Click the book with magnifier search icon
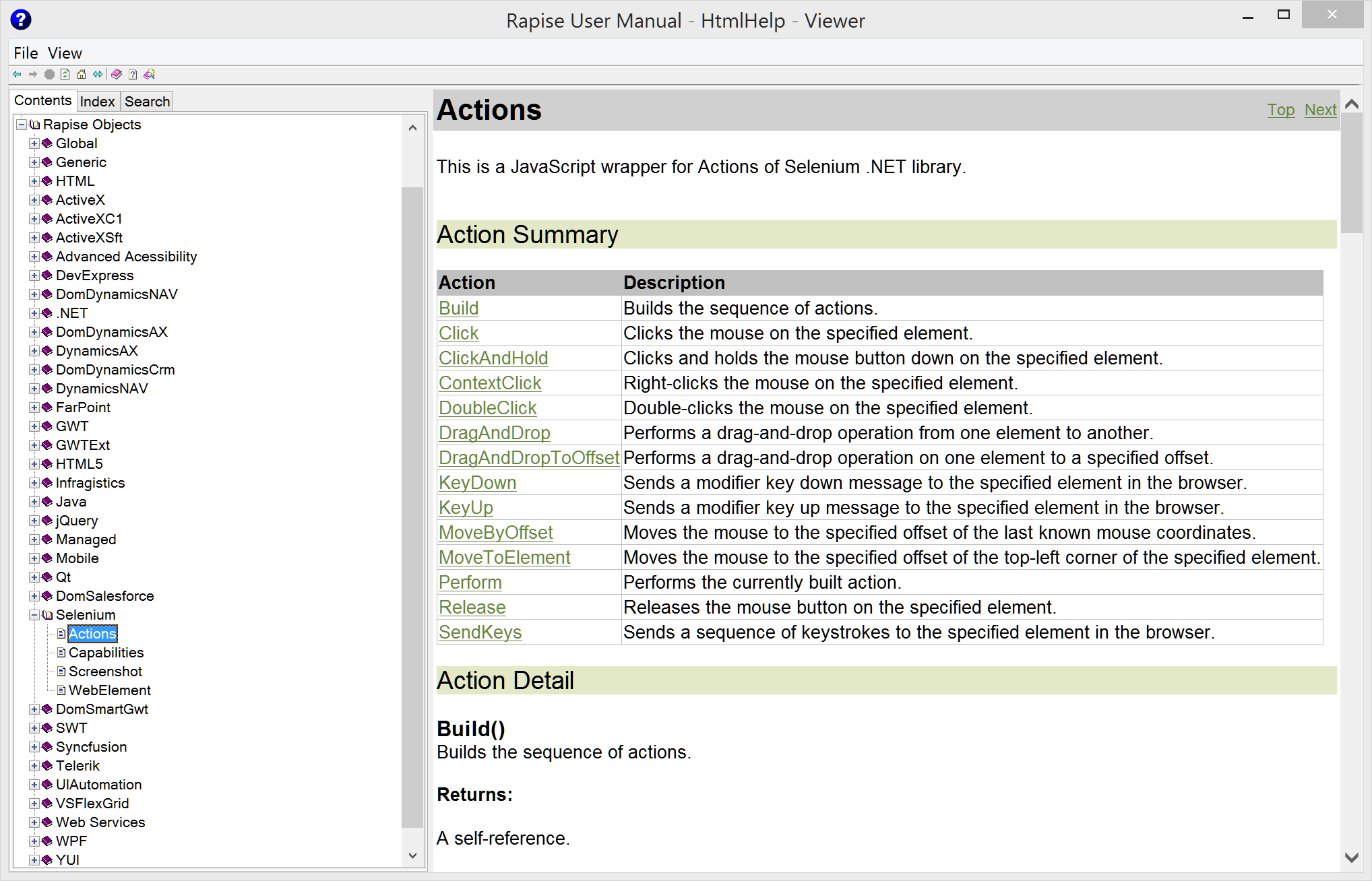The width and height of the screenshot is (1372, 881). [149, 74]
